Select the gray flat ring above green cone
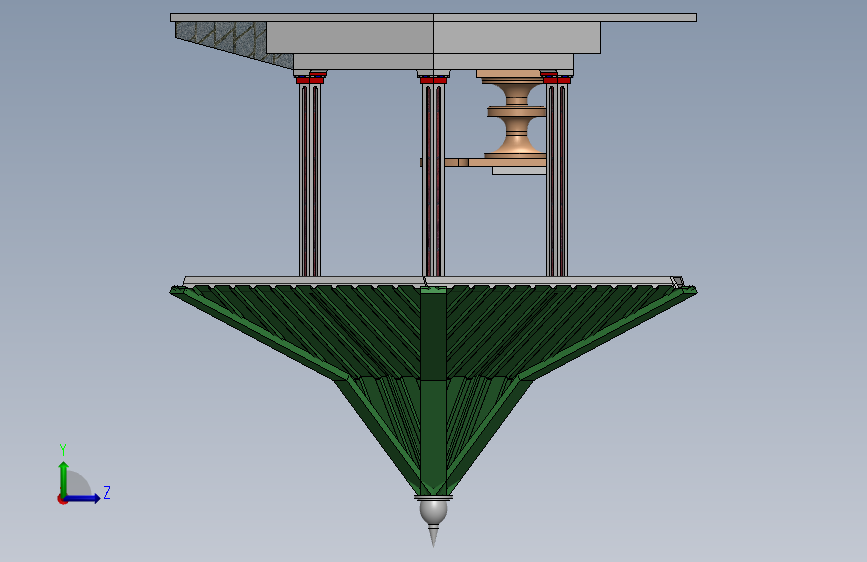 434,282
